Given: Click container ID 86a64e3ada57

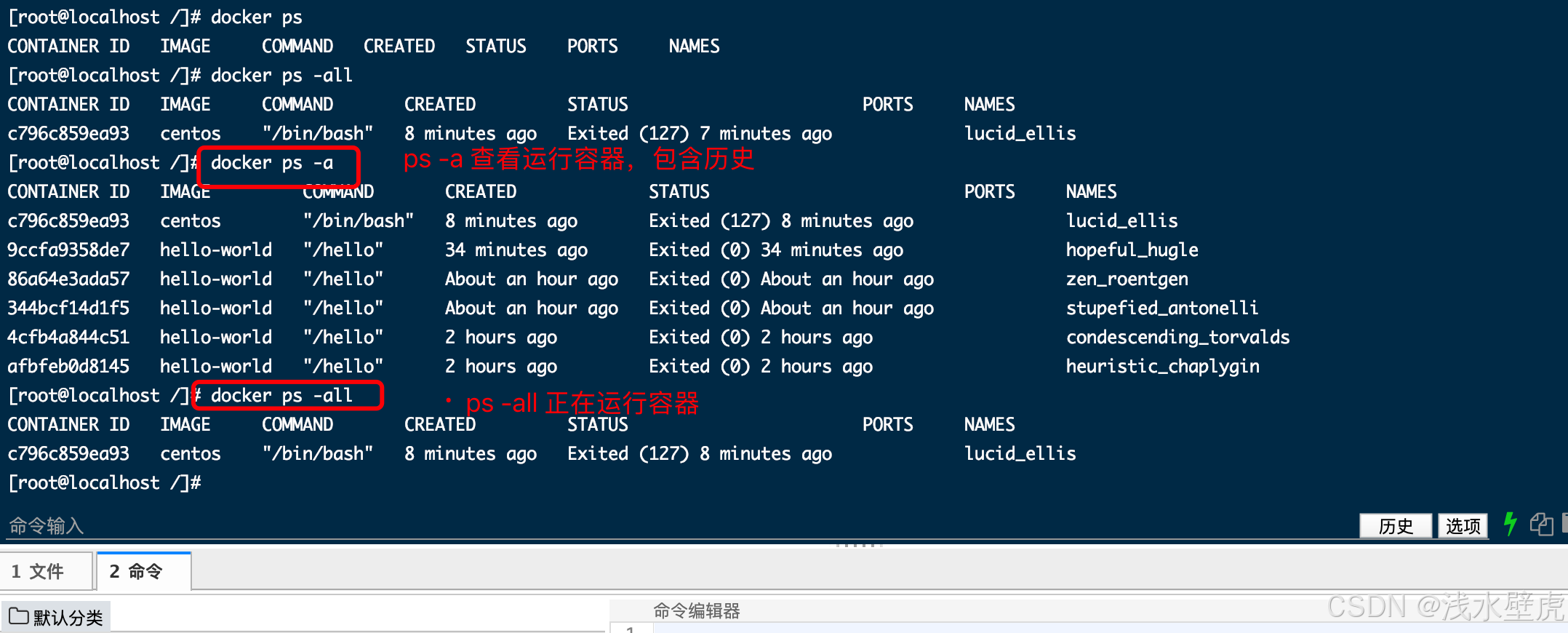Looking at the screenshot, I should click(x=68, y=279).
